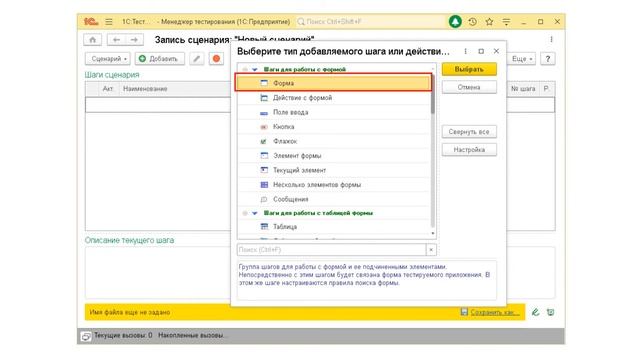Click the green icon beside the pen
Screen dimensions: 640x360
pos(551,312)
